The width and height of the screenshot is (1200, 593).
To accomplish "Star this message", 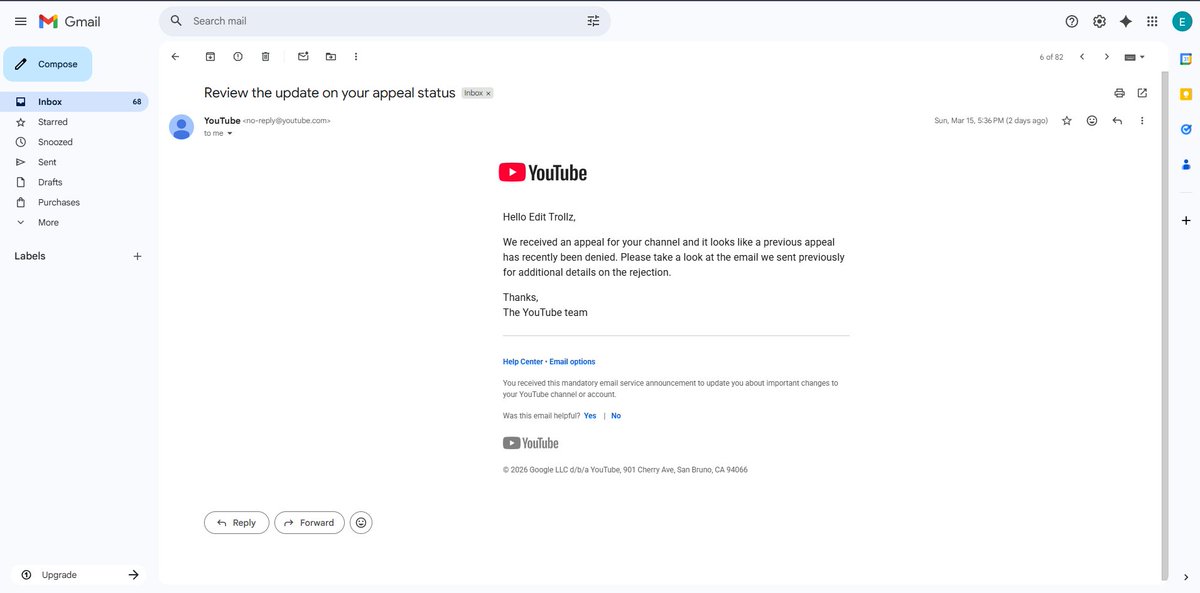I will [x=1067, y=121].
